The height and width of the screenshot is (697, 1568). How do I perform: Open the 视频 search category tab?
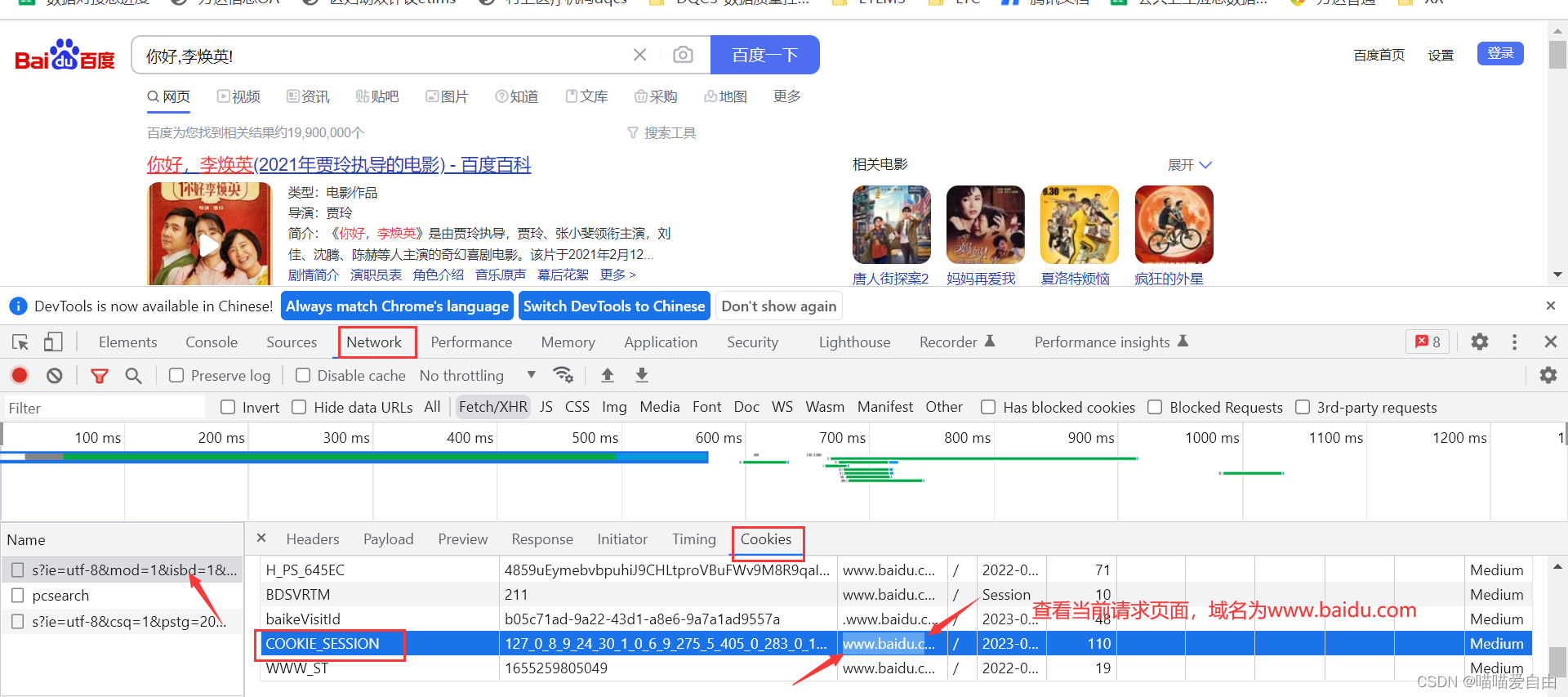click(238, 96)
